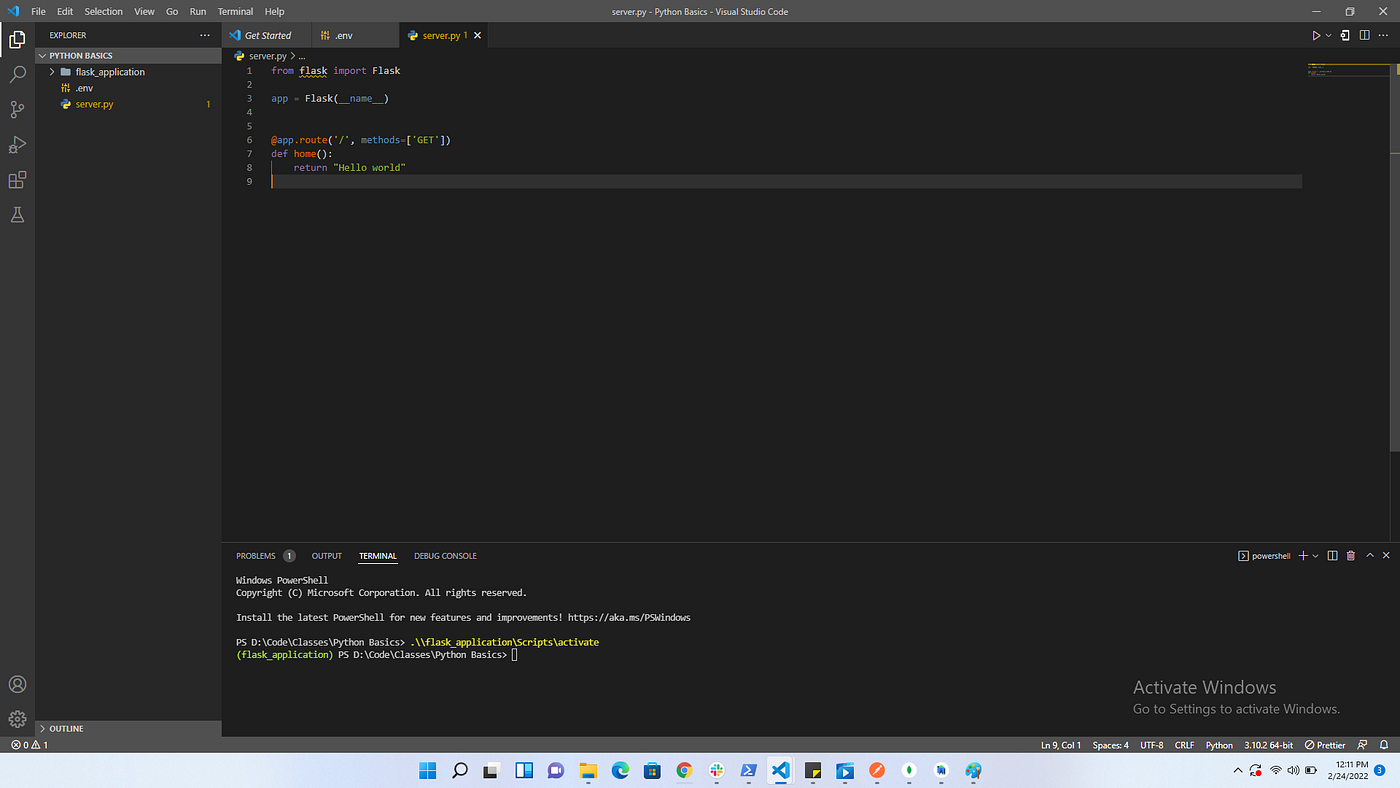Open the new terminal launch profile dropdown
1400x788 pixels.
pyautogui.click(x=1315, y=556)
